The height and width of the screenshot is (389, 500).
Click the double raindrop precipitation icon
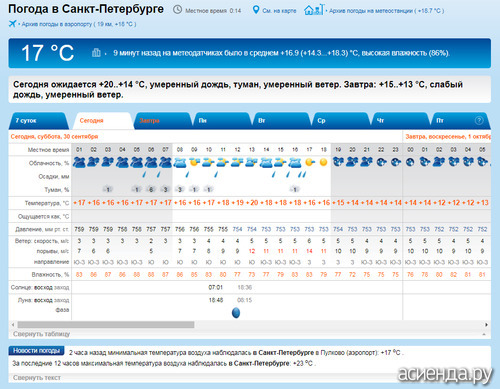click(x=302, y=174)
